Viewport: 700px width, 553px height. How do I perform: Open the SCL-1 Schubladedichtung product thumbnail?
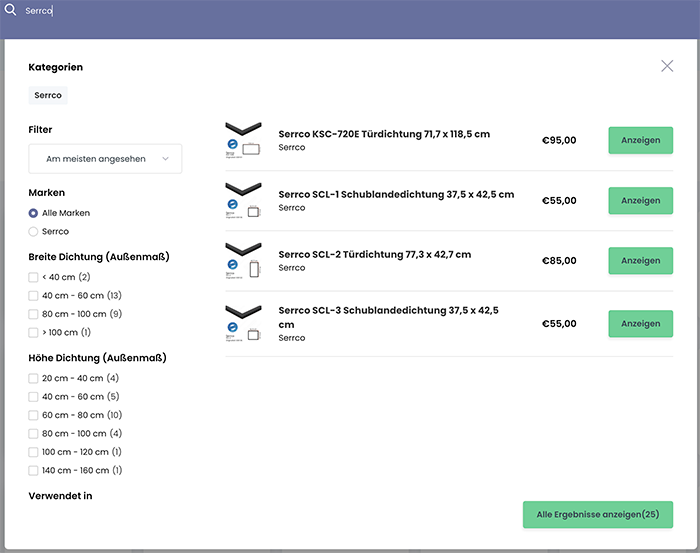tap(243, 200)
